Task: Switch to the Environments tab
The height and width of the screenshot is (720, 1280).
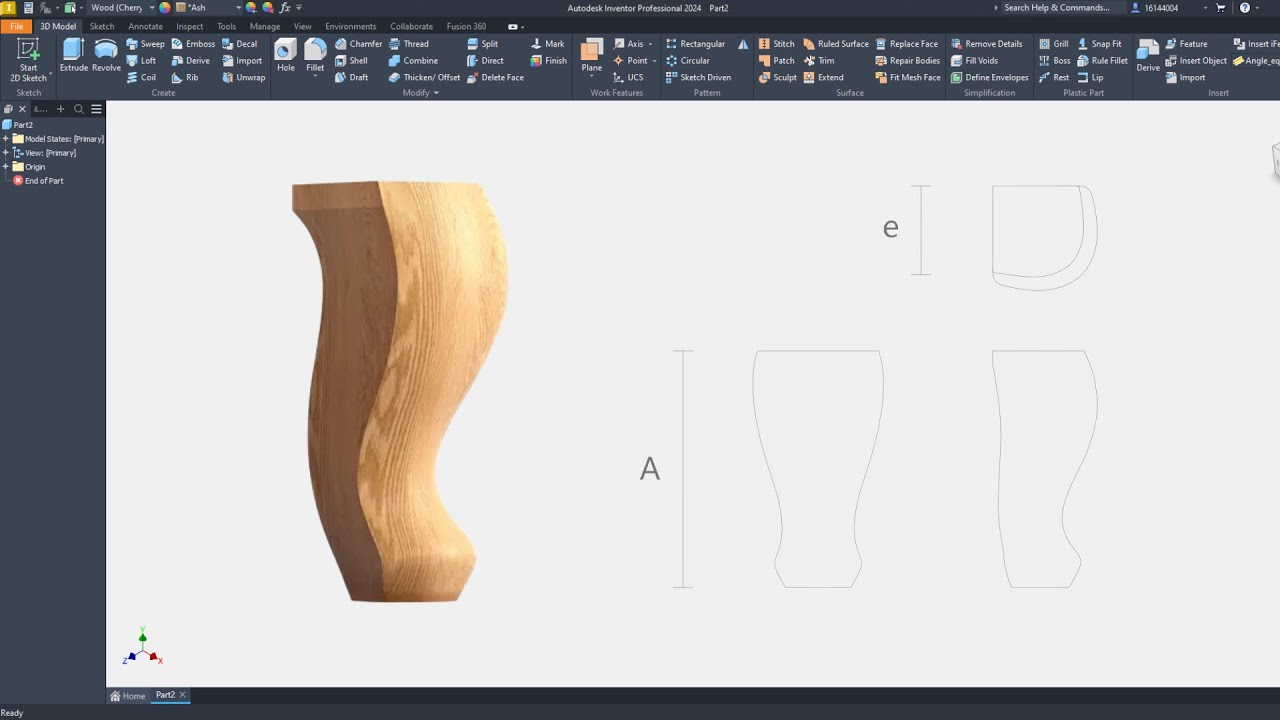Action: coord(351,27)
